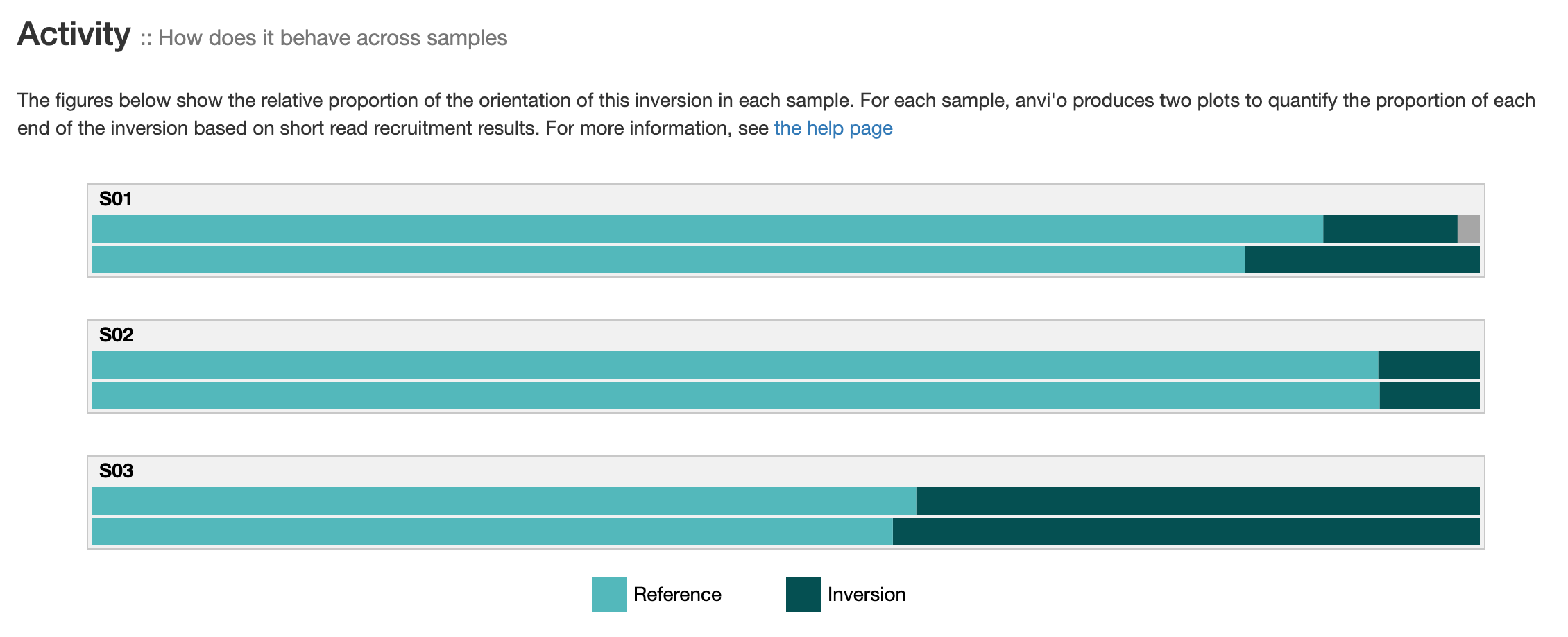The width and height of the screenshot is (1568, 637).
Task: Select the S03 sample label
Action: pyautogui.click(x=116, y=471)
